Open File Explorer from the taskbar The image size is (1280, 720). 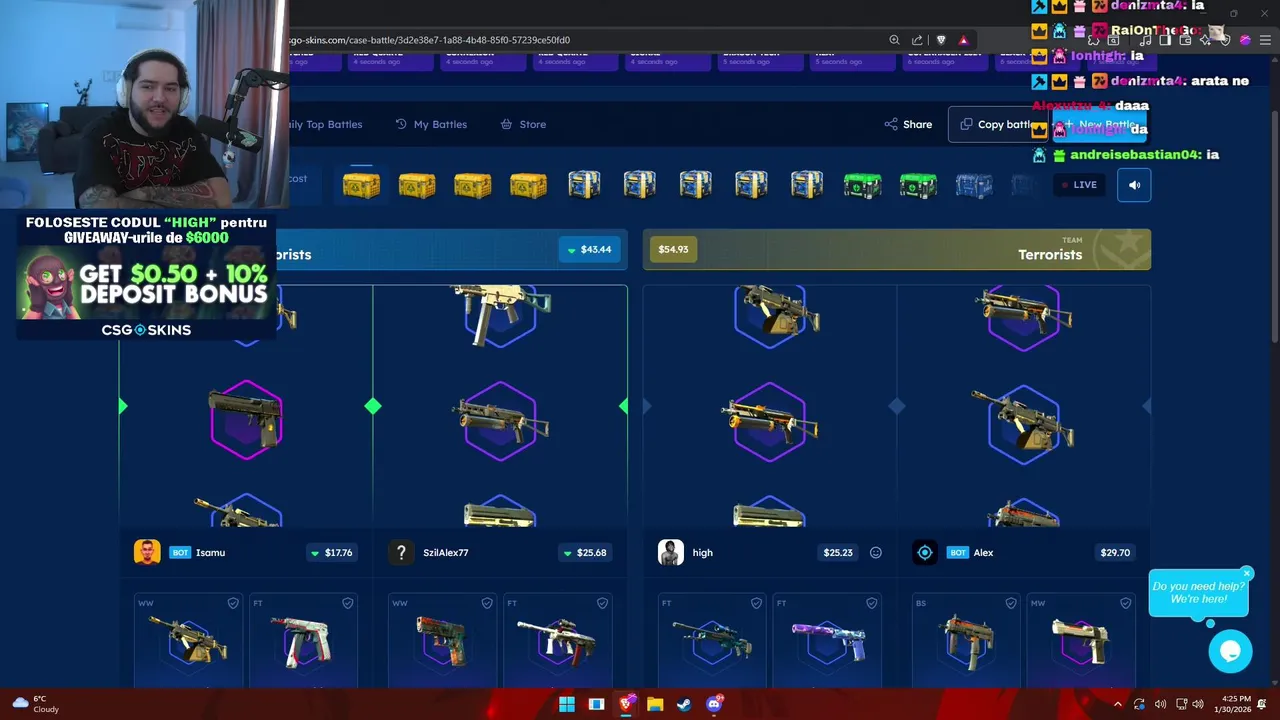pos(655,704)
